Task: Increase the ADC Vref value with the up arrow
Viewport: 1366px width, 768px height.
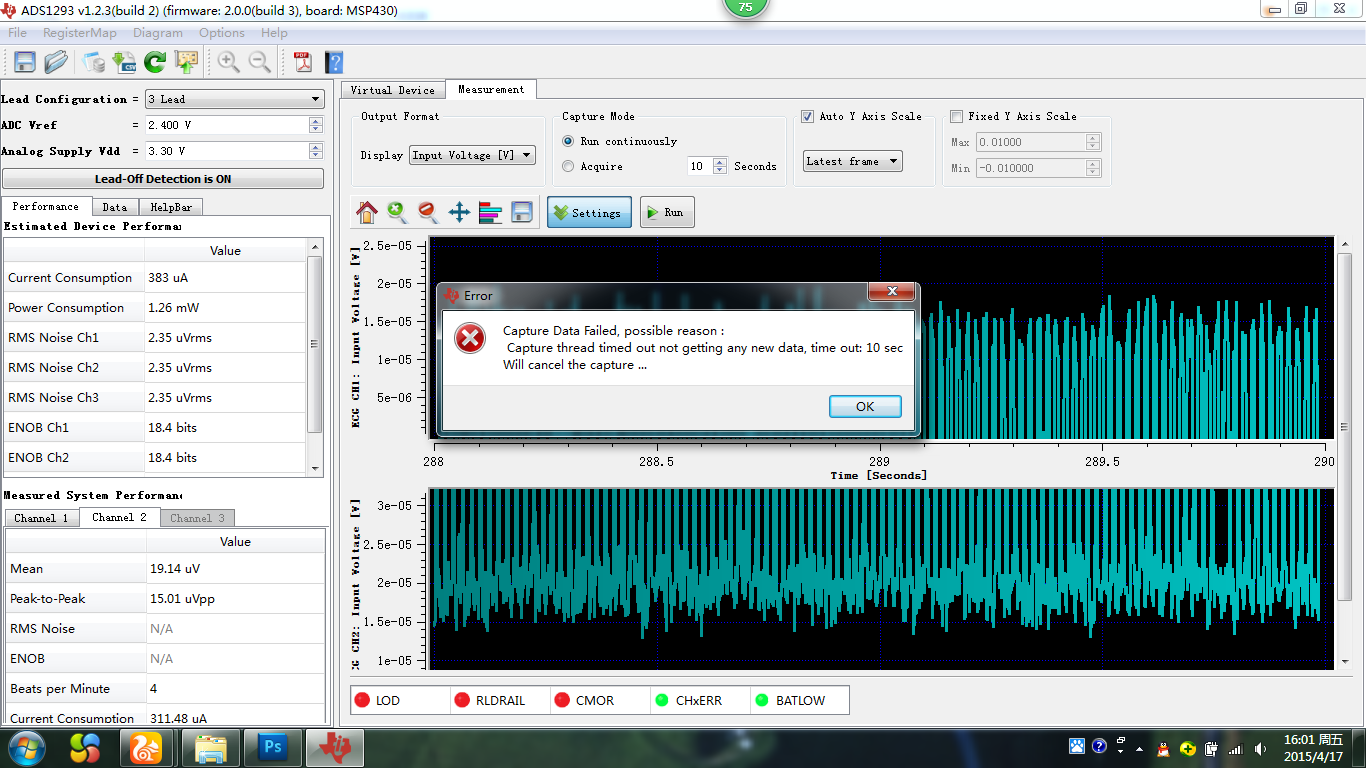Action: tap(316, 121)
